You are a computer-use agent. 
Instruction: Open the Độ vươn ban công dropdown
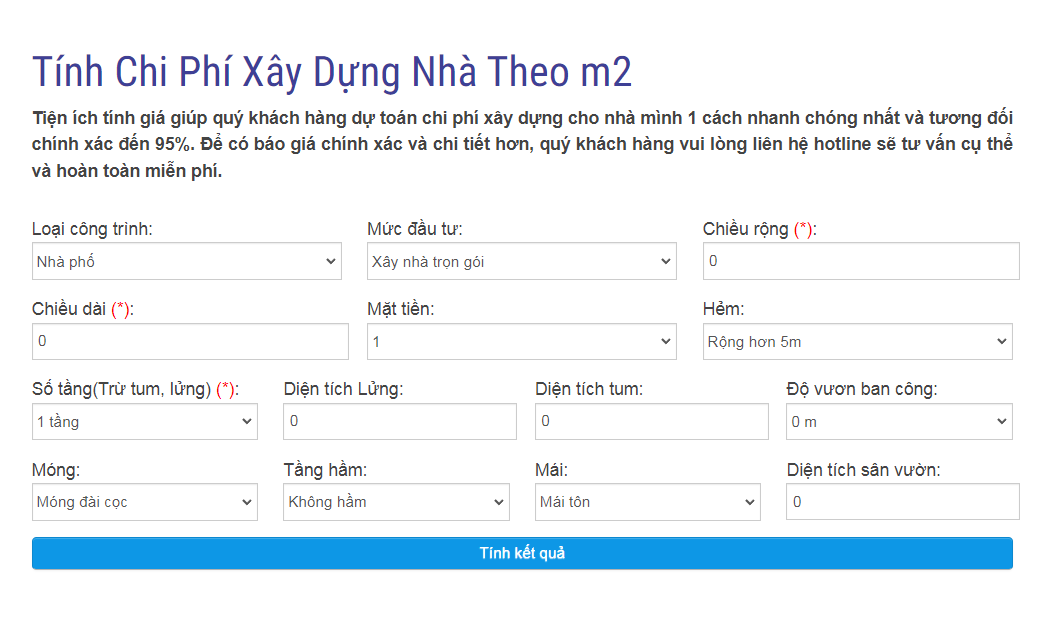click(x=898, y=422)
